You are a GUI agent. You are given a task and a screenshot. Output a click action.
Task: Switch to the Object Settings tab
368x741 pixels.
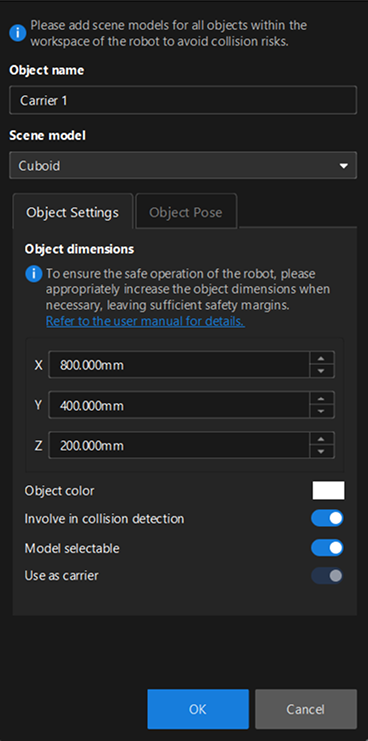click(72, 212)
